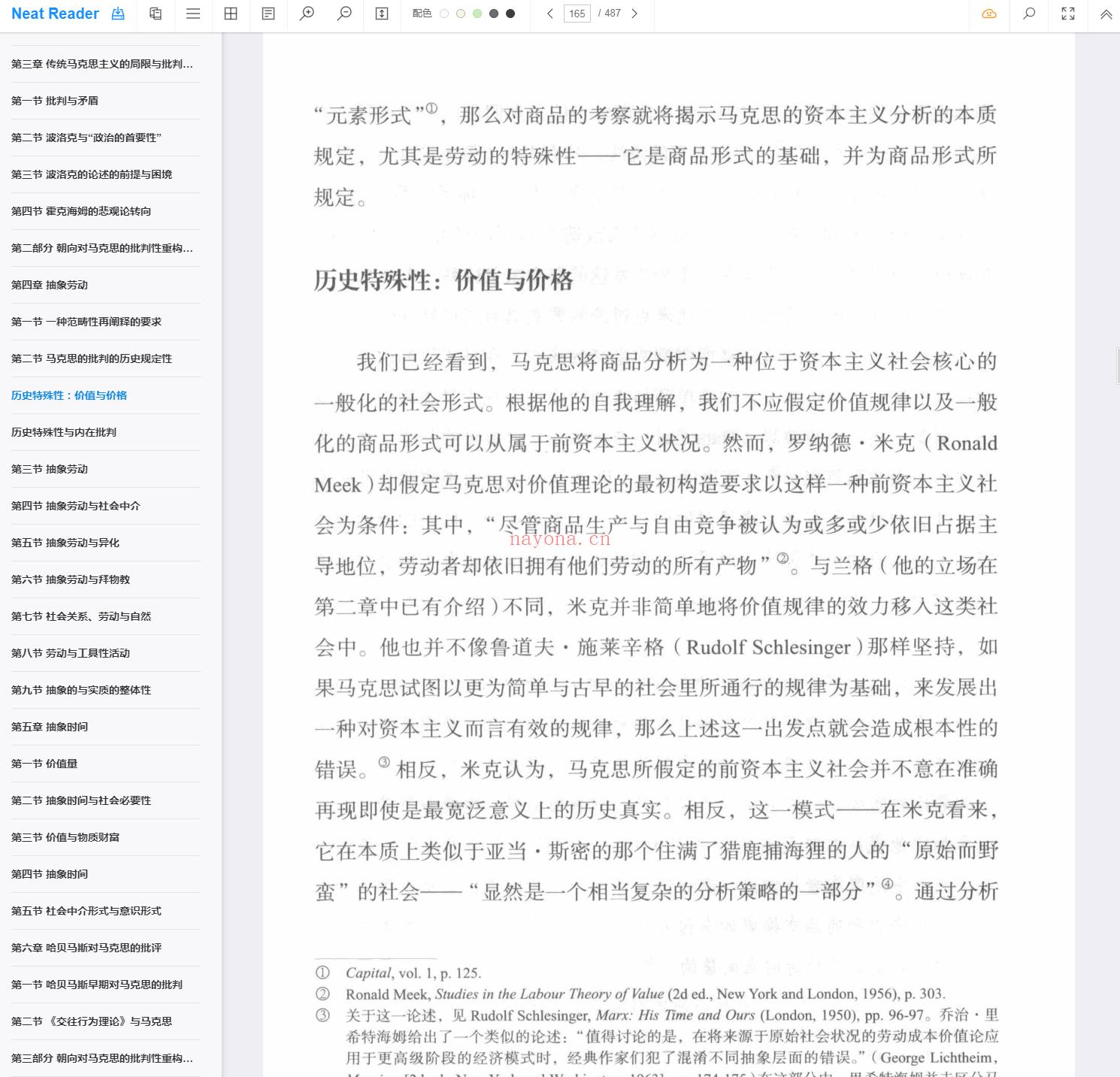1120x1077 pixels.
Task: Open 第一节 价值量 entry
Action: pos(44,764)
